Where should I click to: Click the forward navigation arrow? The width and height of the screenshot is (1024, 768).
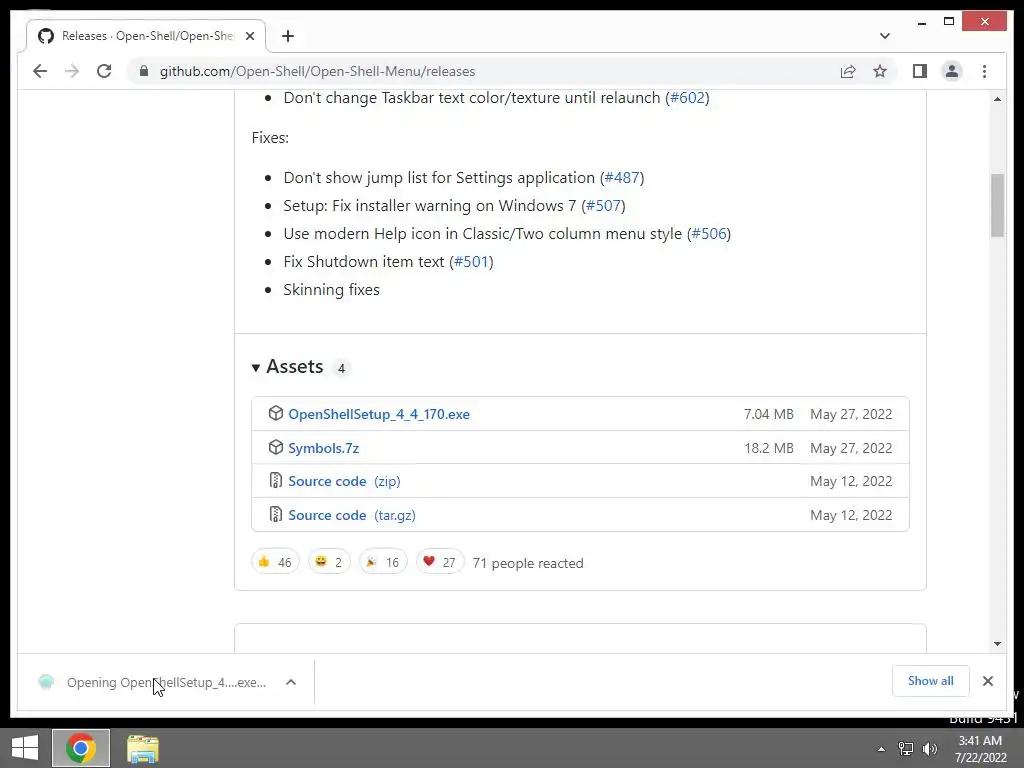pos(72,71)
